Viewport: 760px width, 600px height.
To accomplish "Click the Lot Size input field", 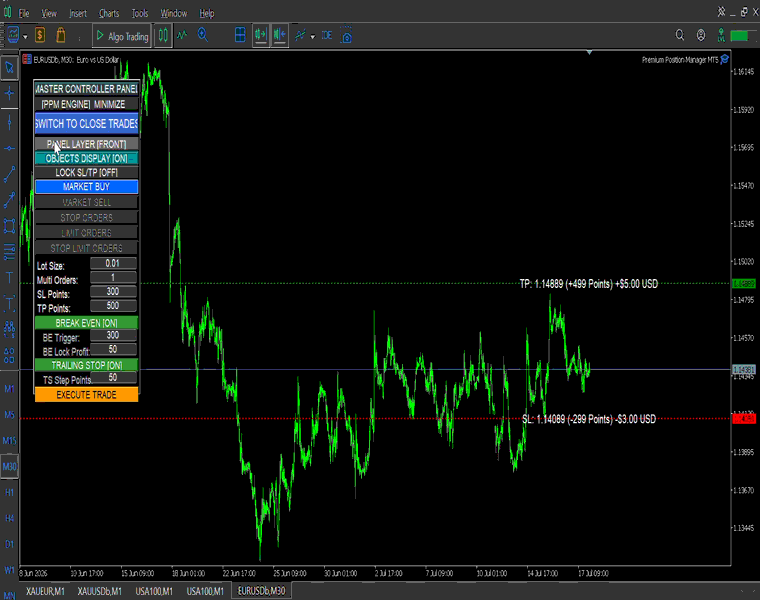I will pyautogui.click(x=113, y=263).
